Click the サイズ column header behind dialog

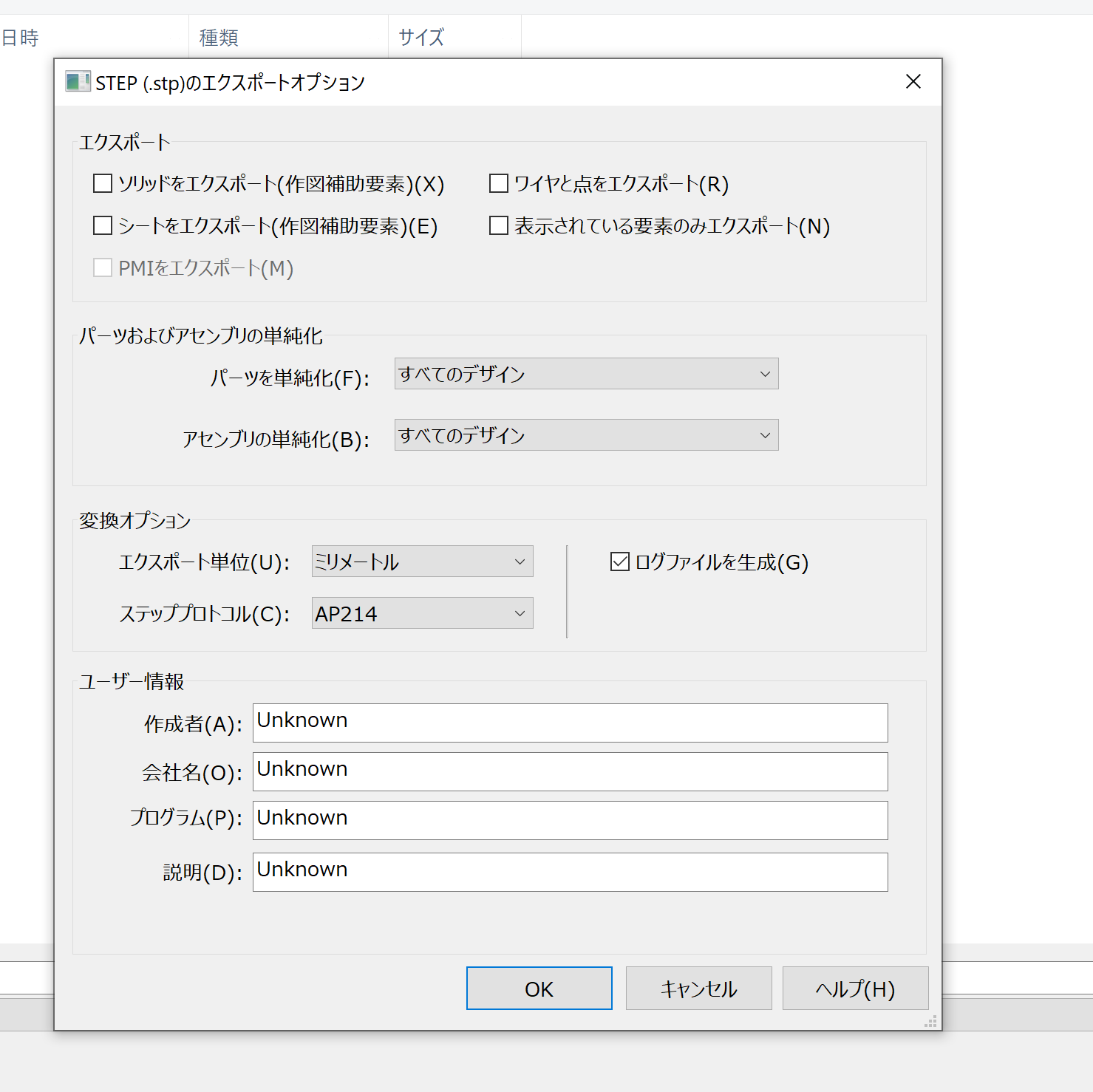click(454, 37)
